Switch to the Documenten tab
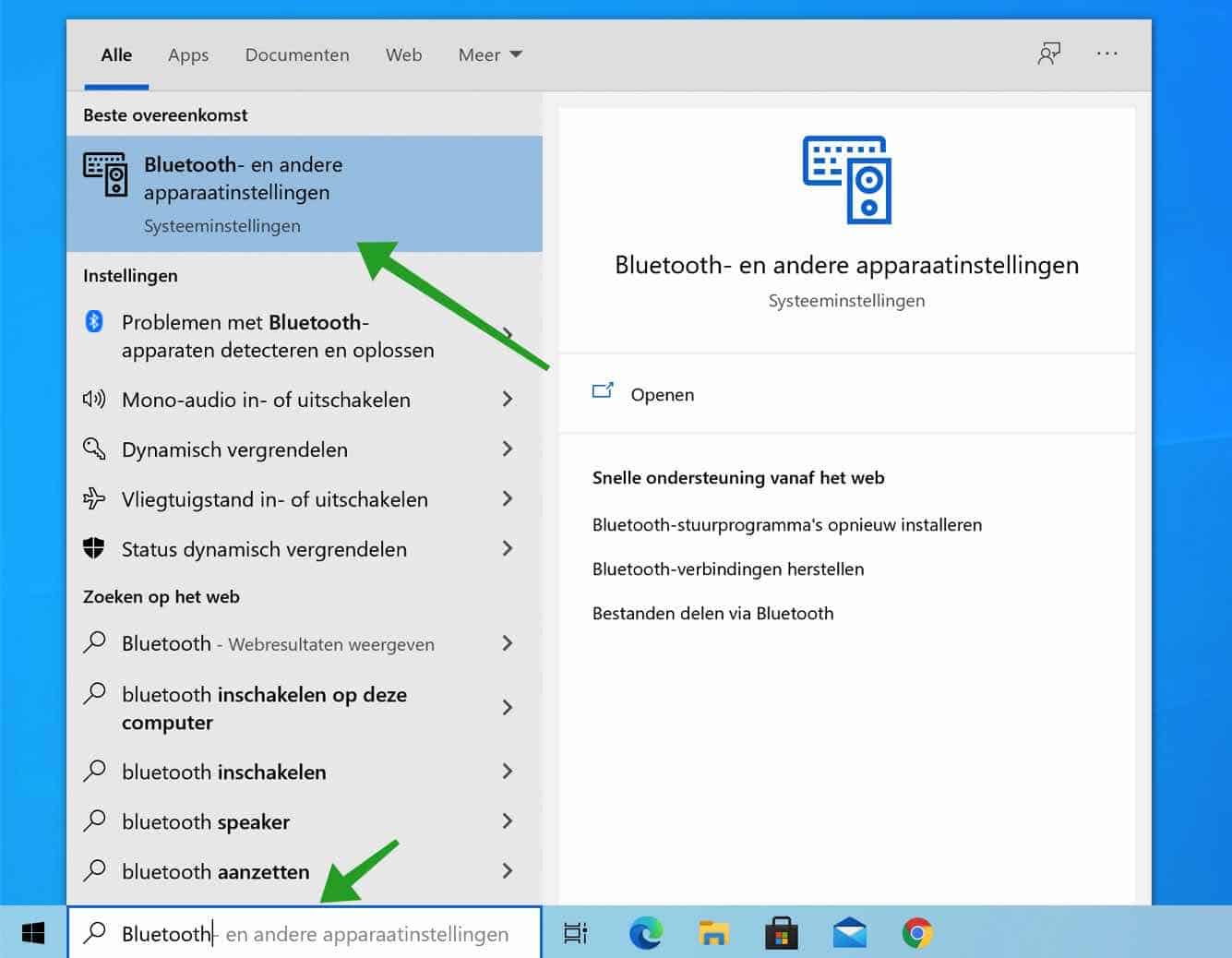 pos(297,54)
